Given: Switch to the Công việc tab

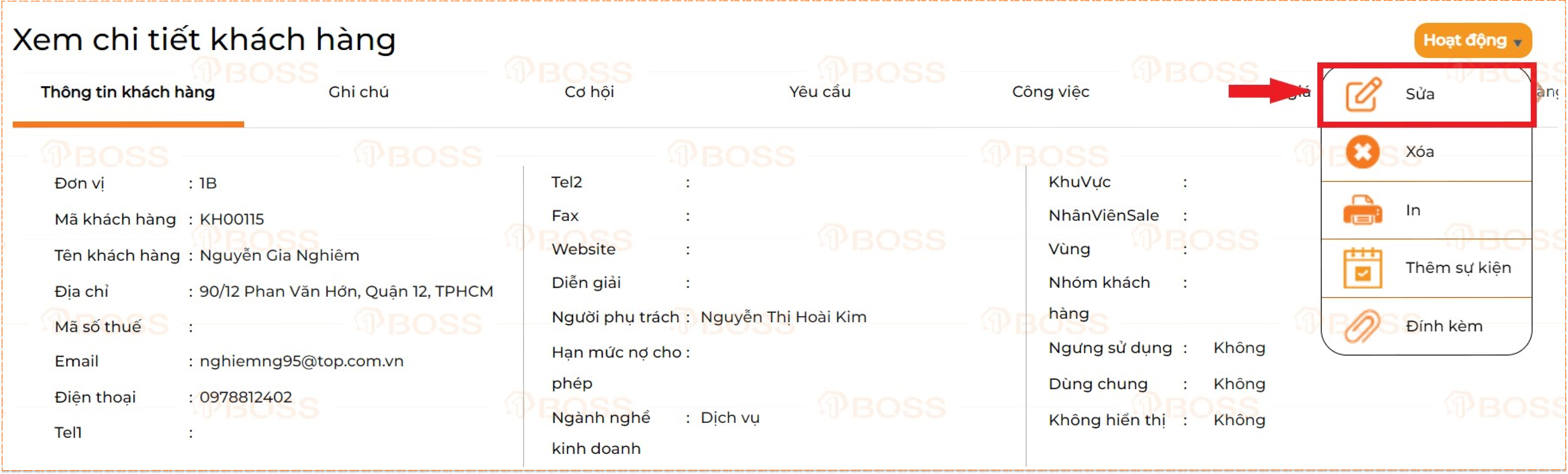Looking at the screenshot, I should click(1051, 92).
